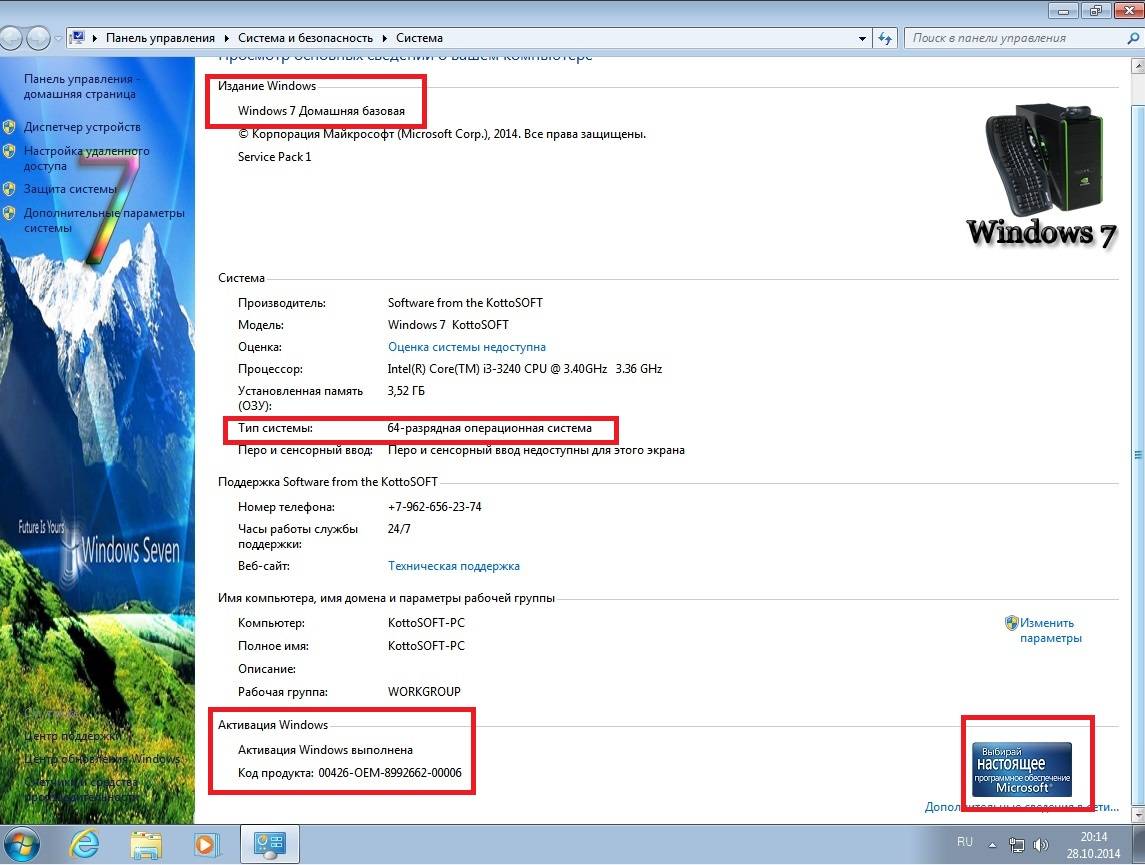Select the Control Panel taskbar button
1145x865 pixels.
[x=269, y=845]
